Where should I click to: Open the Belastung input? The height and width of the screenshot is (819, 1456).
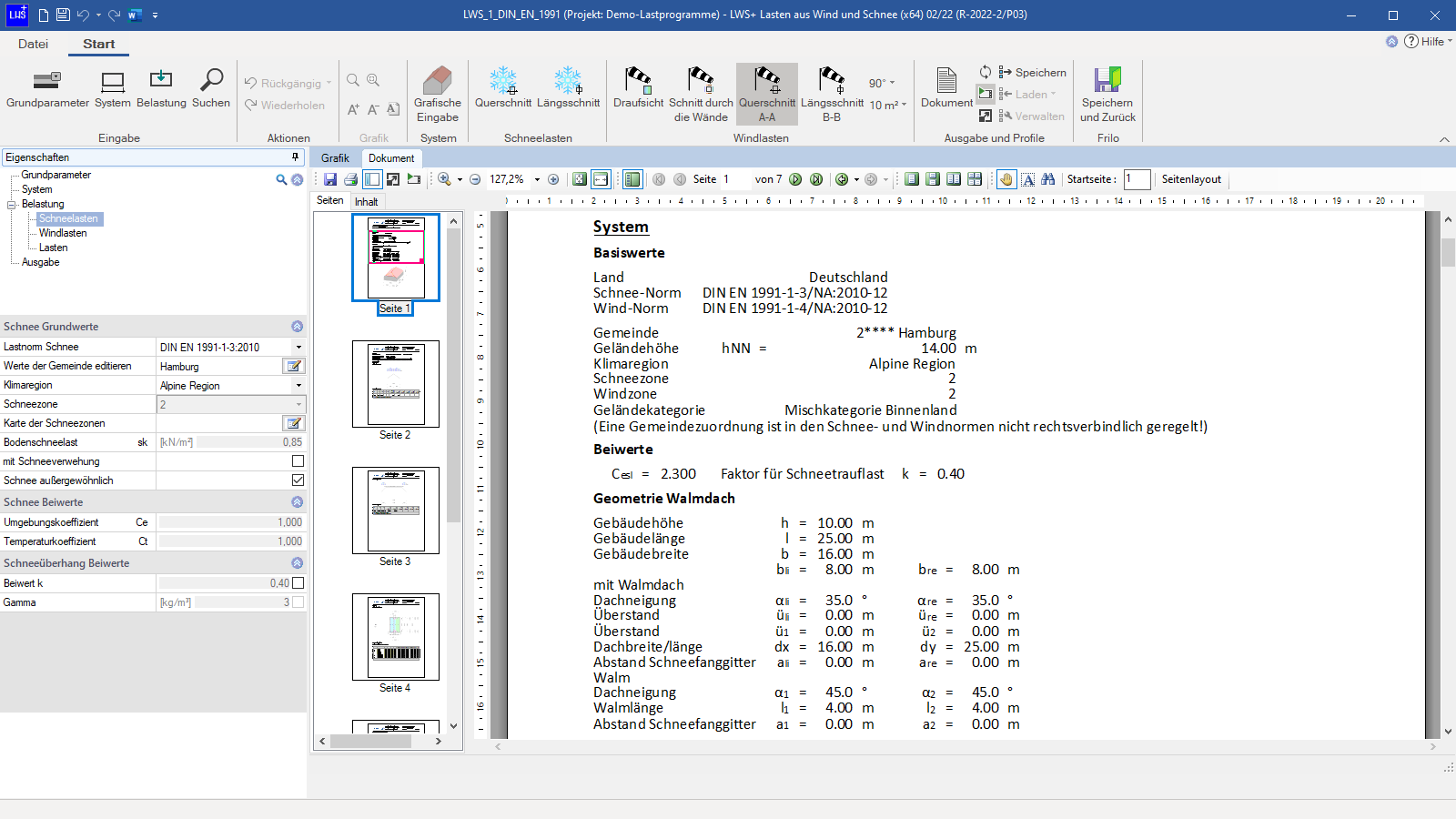161,89
